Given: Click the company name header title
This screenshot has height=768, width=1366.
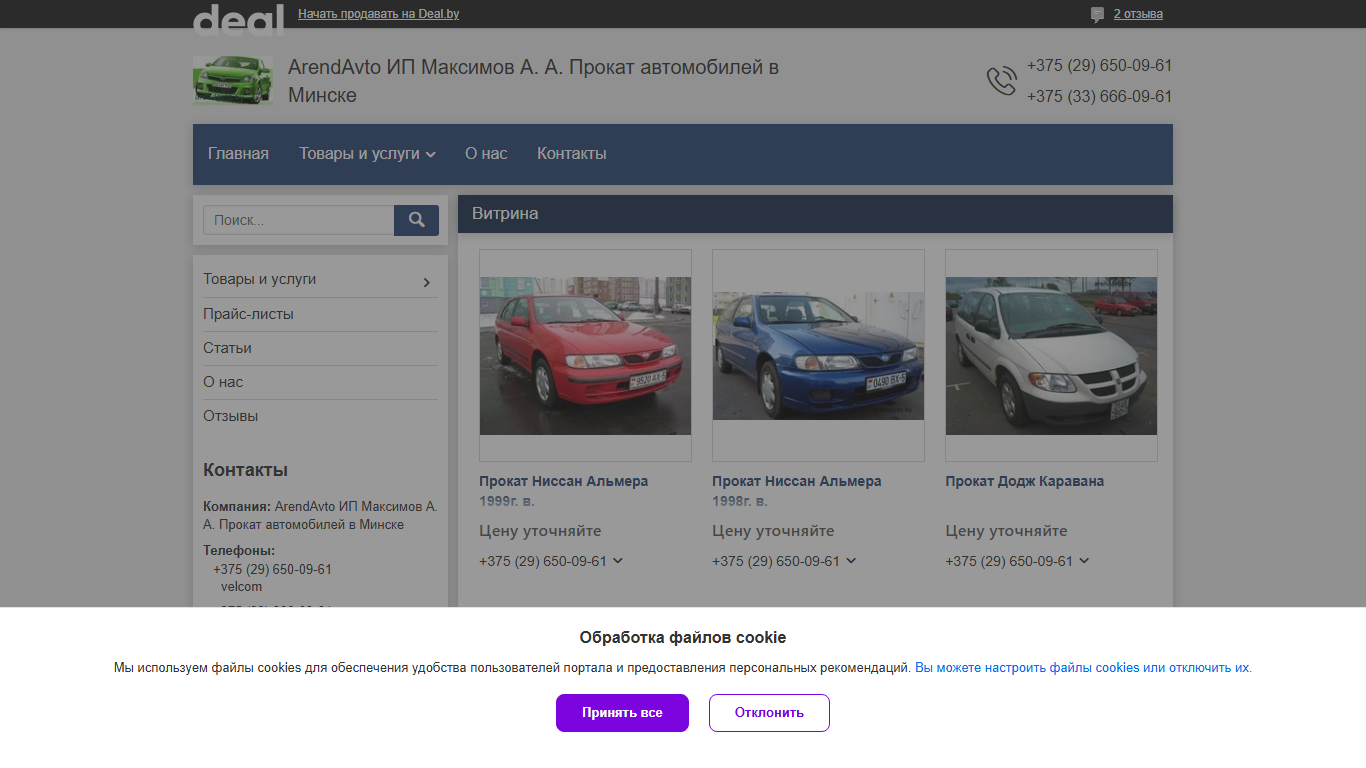Looking at the screenshot, I should 533,81.
